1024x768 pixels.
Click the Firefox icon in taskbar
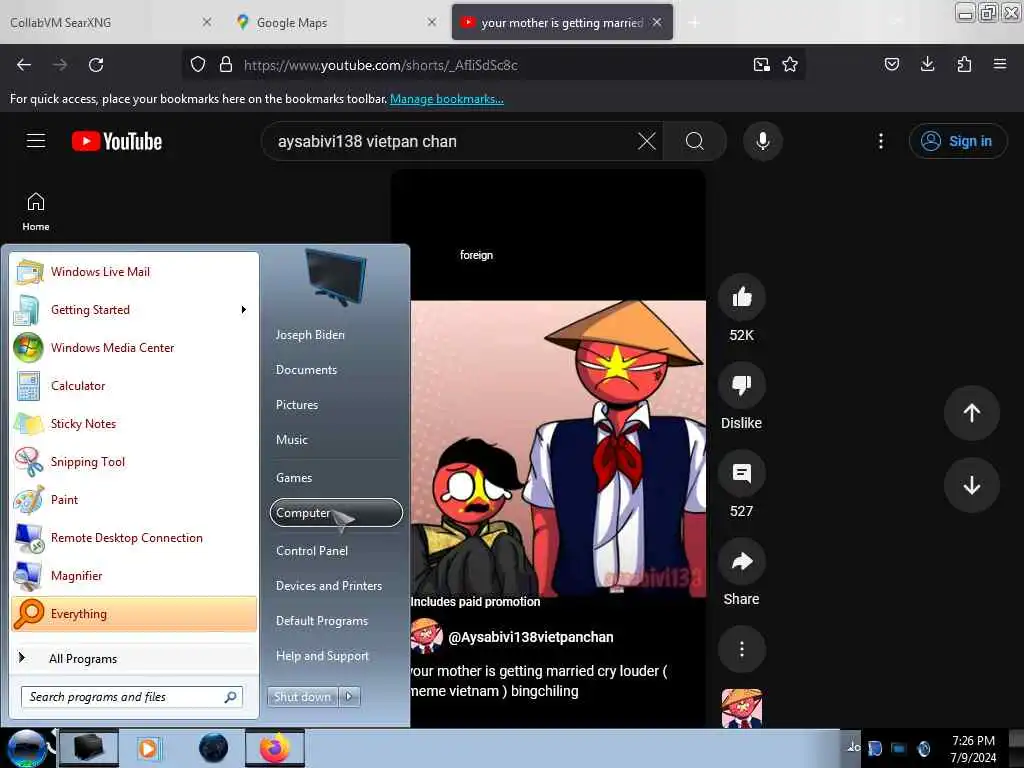coord(275,748)
